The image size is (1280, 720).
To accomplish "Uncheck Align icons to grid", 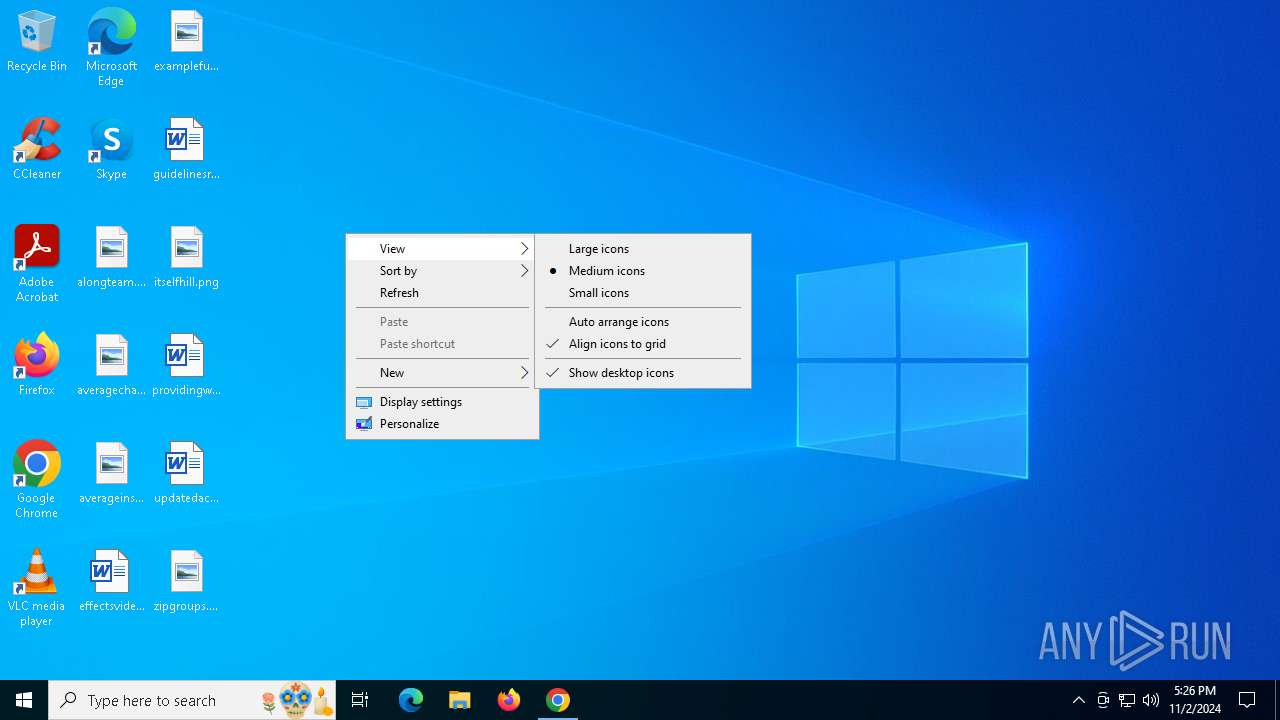I will 643,344.
